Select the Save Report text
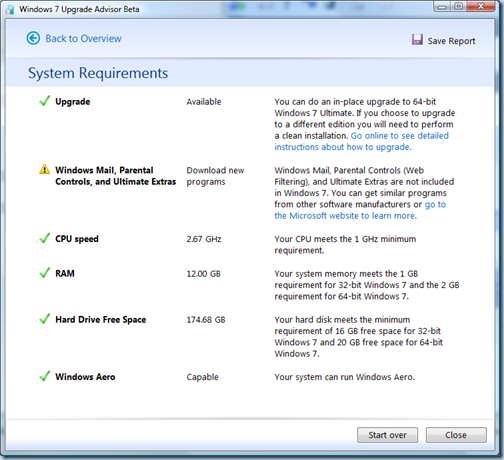The width and height of the screenshot is (504, 460). click(451, 41)
